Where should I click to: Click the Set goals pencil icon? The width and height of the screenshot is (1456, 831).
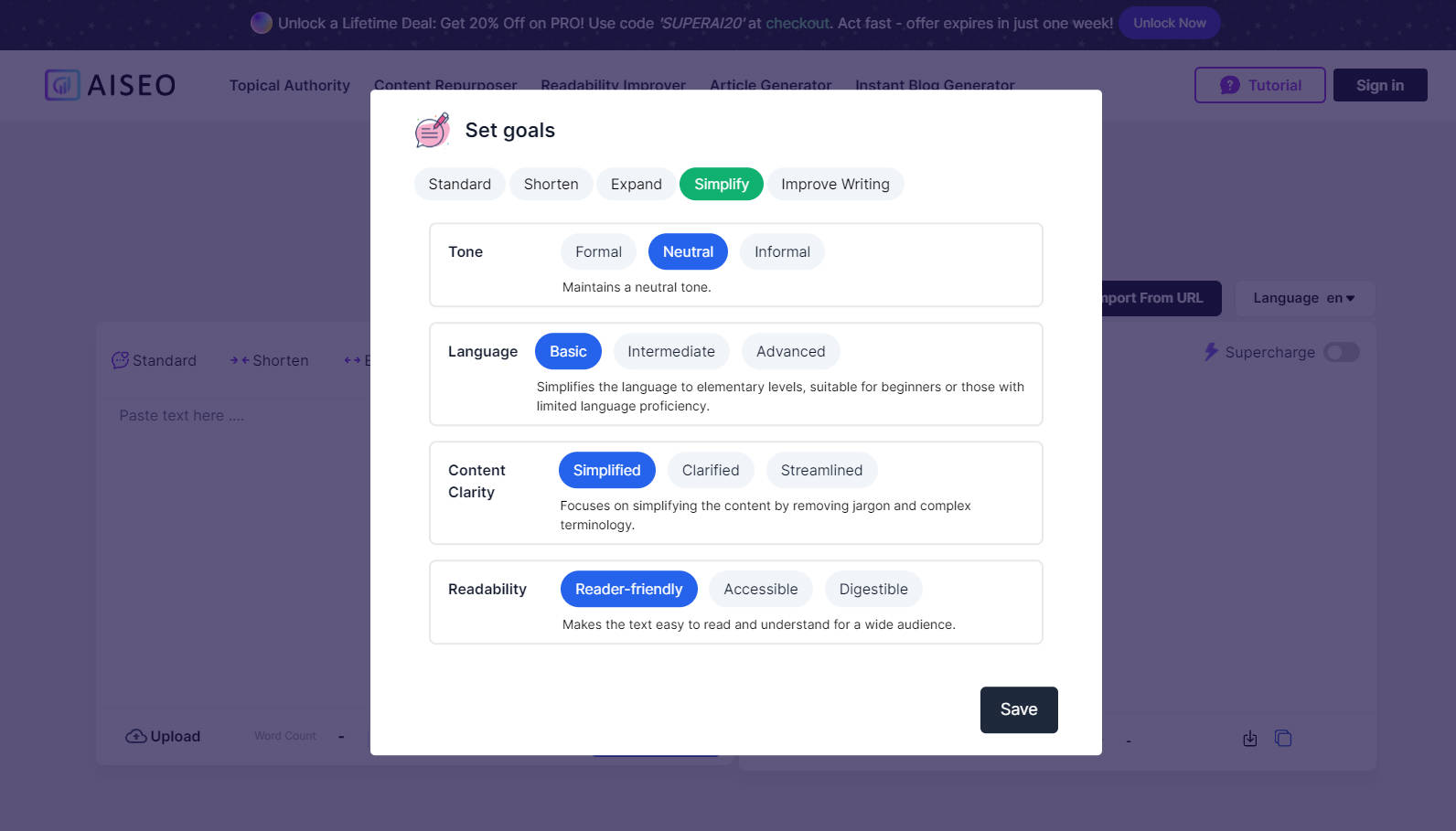(x=433, y=131)
